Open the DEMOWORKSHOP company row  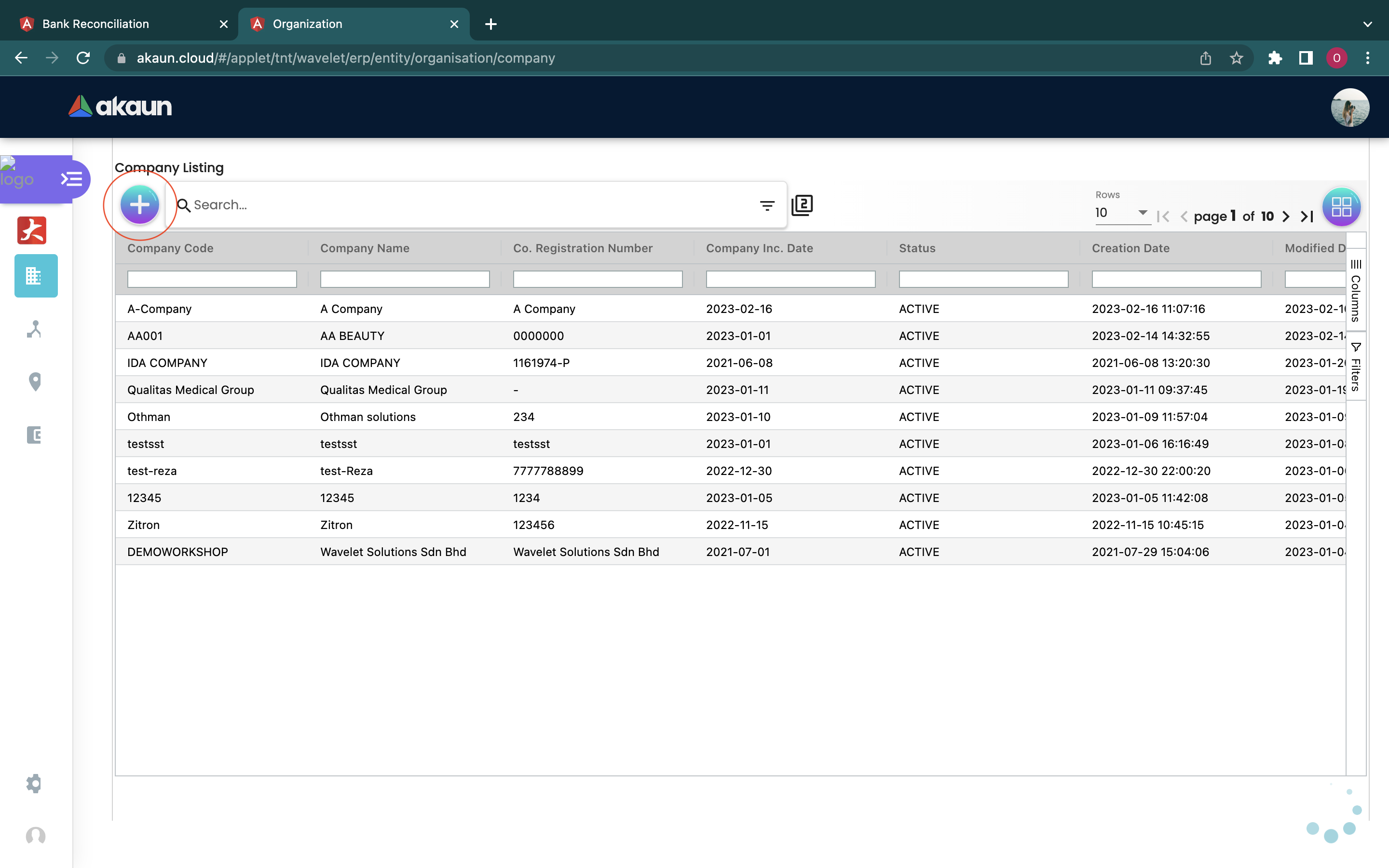coord(177,552)
